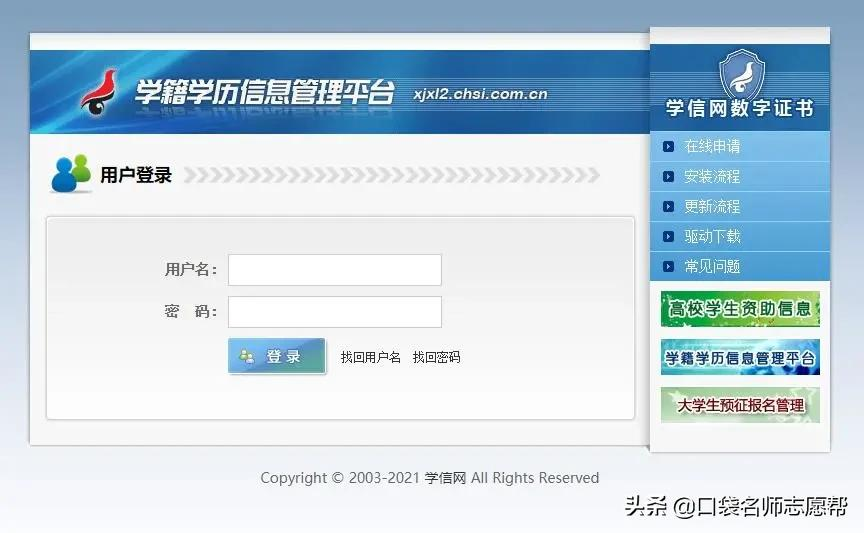The width and height of the screenshot is (864, 533).
Task: Click the 用户登录 two-person users icon
Action: click(x=71, y=173)
